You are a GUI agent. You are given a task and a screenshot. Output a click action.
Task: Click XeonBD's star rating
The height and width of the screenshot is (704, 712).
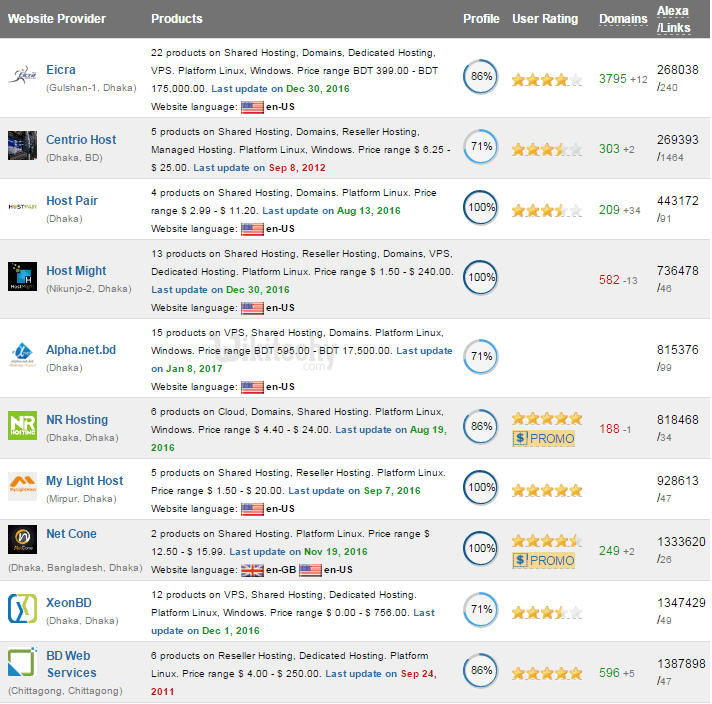tap(547, 613)
